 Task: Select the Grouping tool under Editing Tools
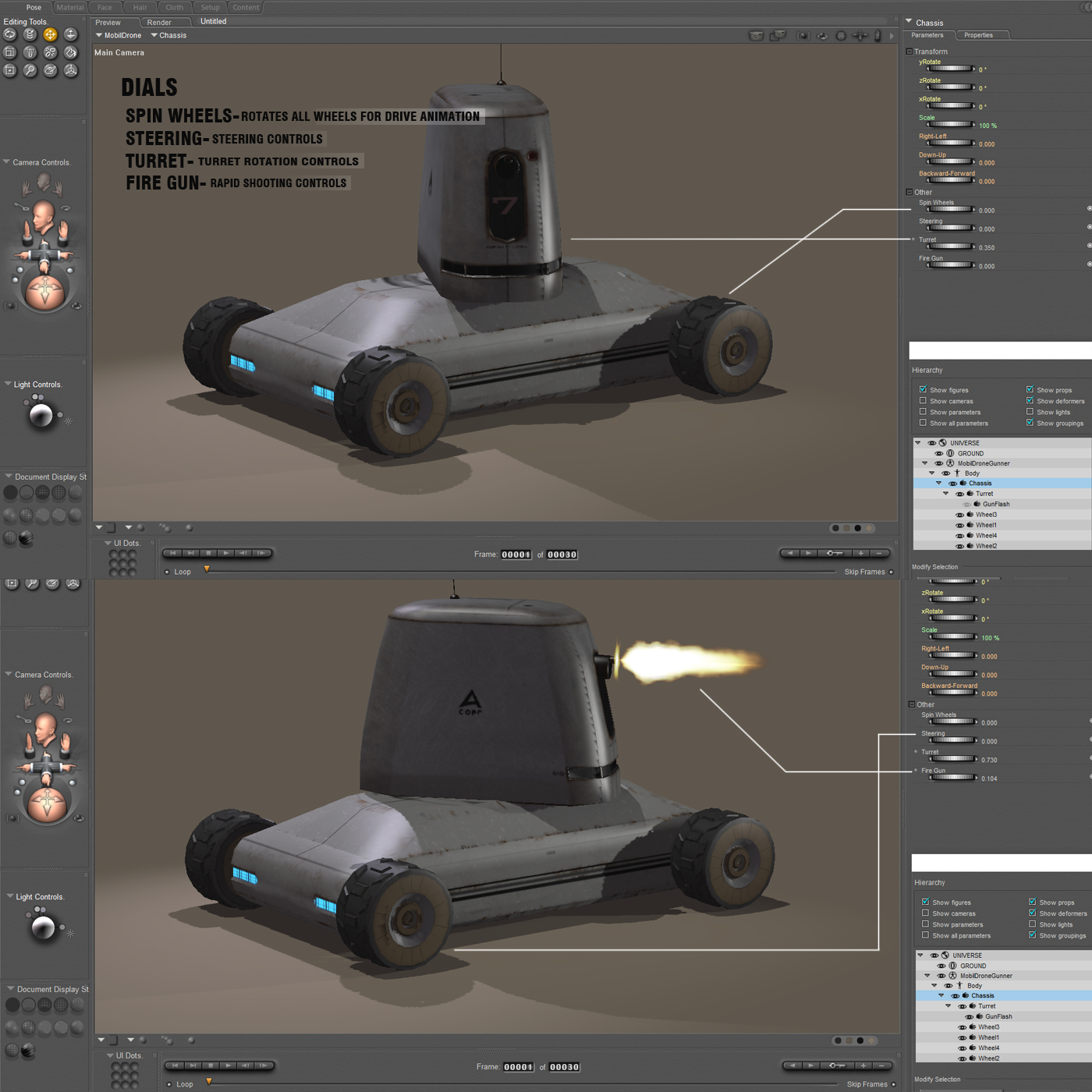(x=9, y=70)
